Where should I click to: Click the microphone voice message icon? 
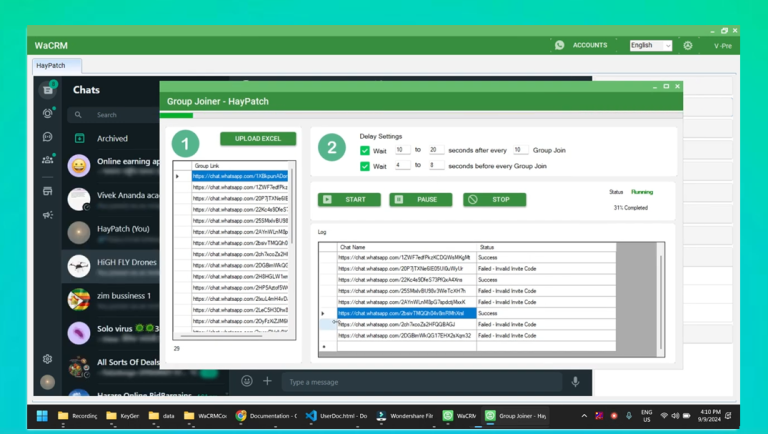(575, 381)
